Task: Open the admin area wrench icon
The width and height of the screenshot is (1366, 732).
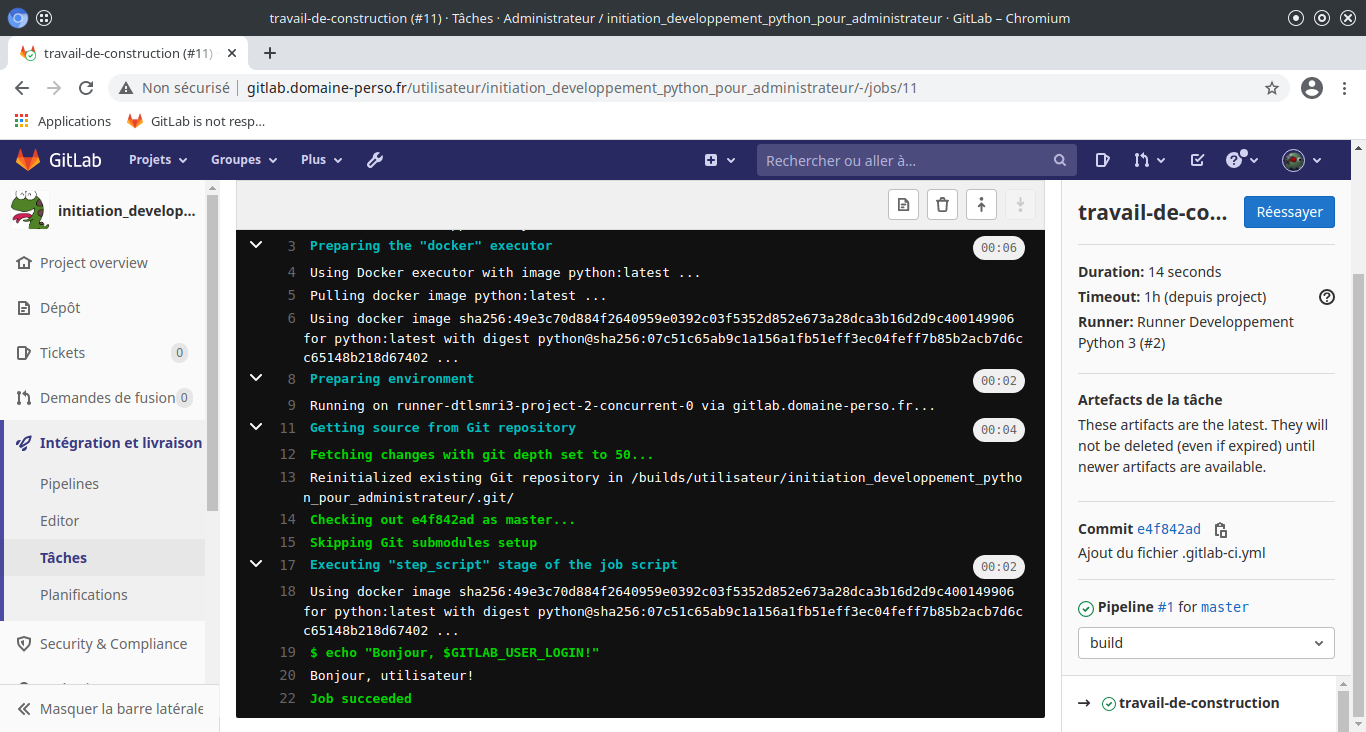Action: [x=375, y=160]
